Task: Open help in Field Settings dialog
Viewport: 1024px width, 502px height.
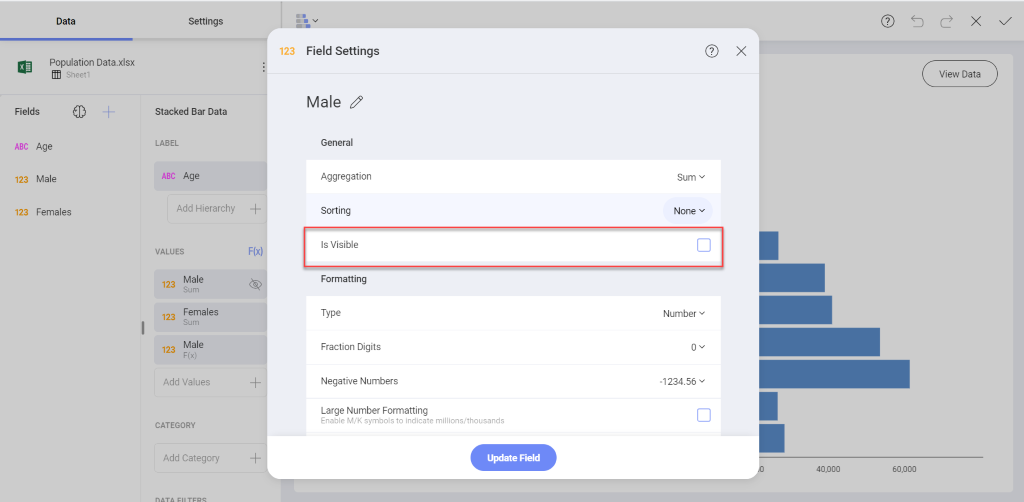Action: tap(712, 51)
